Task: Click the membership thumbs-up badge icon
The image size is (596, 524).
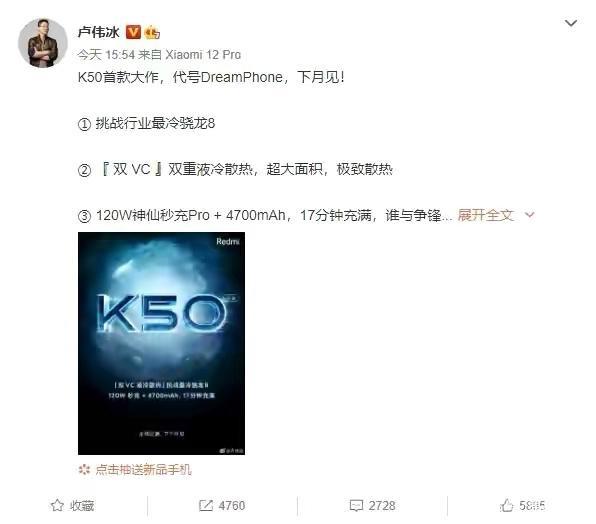Action: [152, 32]
